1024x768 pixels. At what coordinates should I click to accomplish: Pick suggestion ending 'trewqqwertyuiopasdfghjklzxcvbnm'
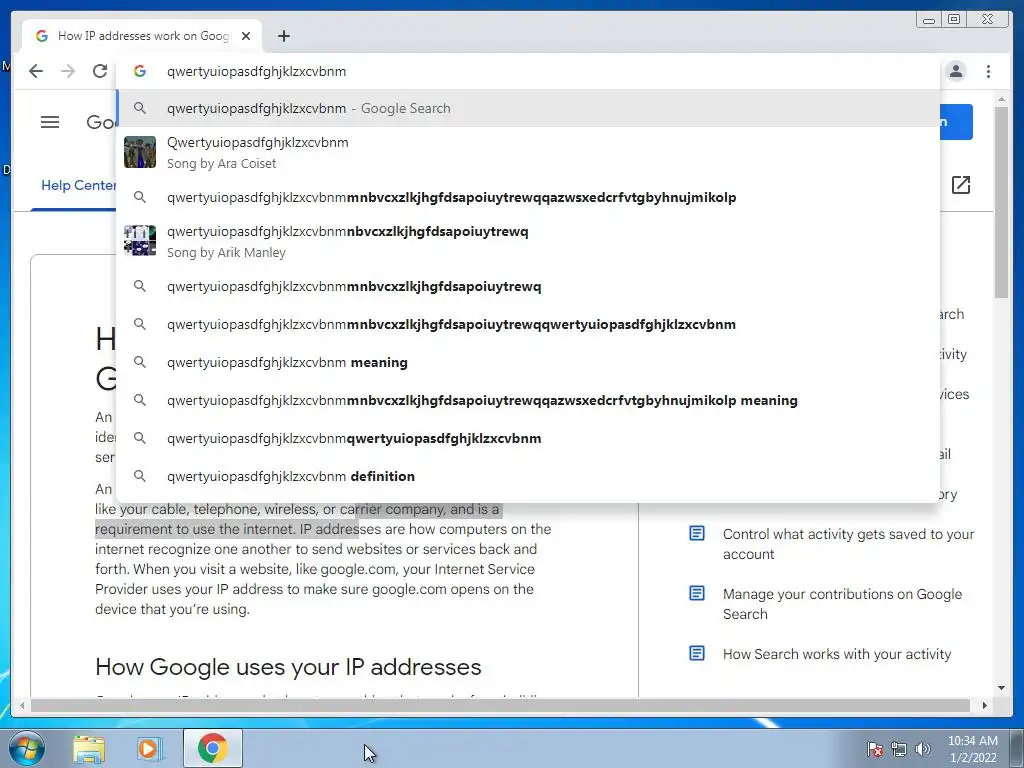pyautogui.click(x=528, y=325)
